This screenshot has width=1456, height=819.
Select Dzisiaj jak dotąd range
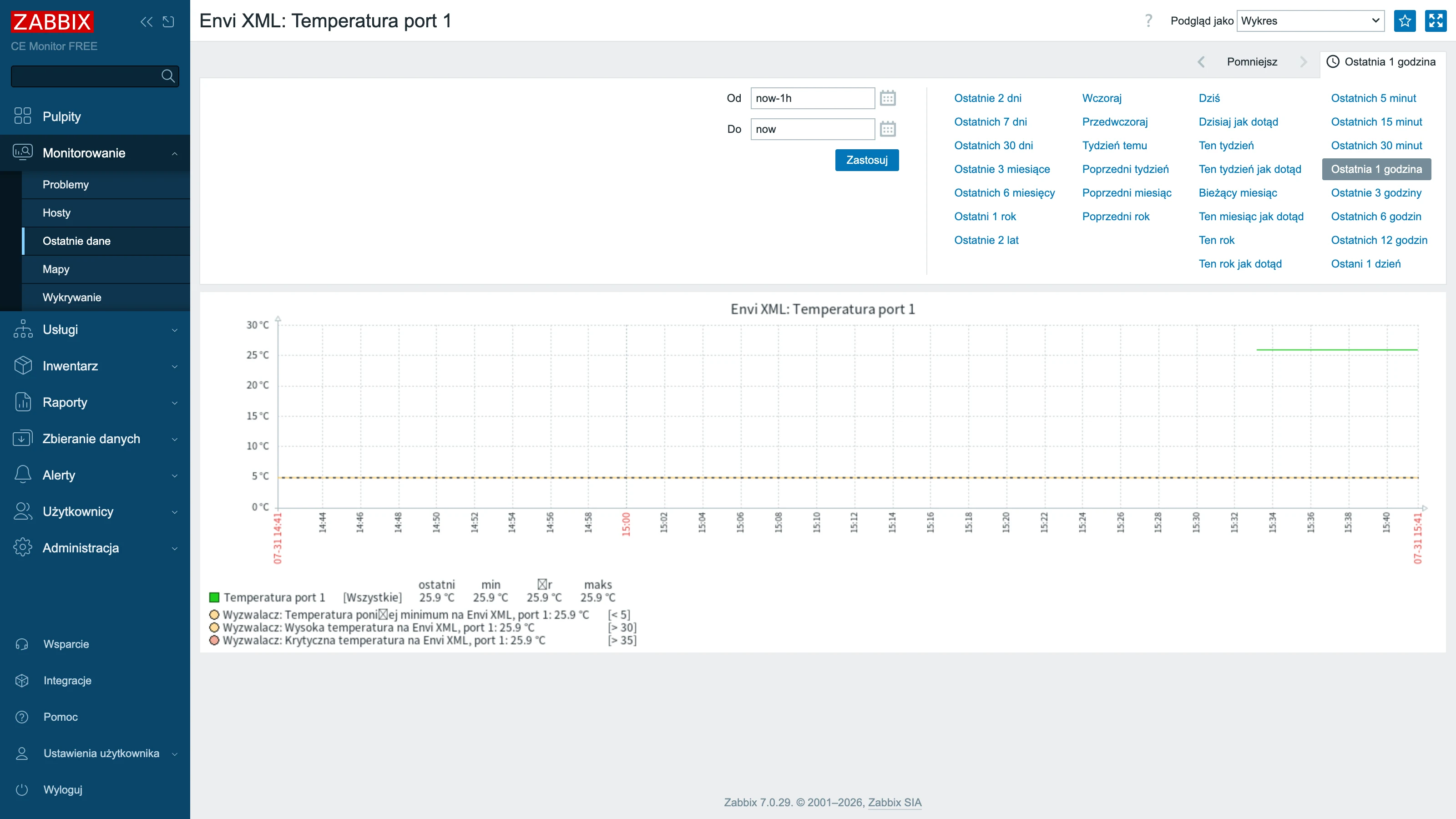tap(1239, 121)
